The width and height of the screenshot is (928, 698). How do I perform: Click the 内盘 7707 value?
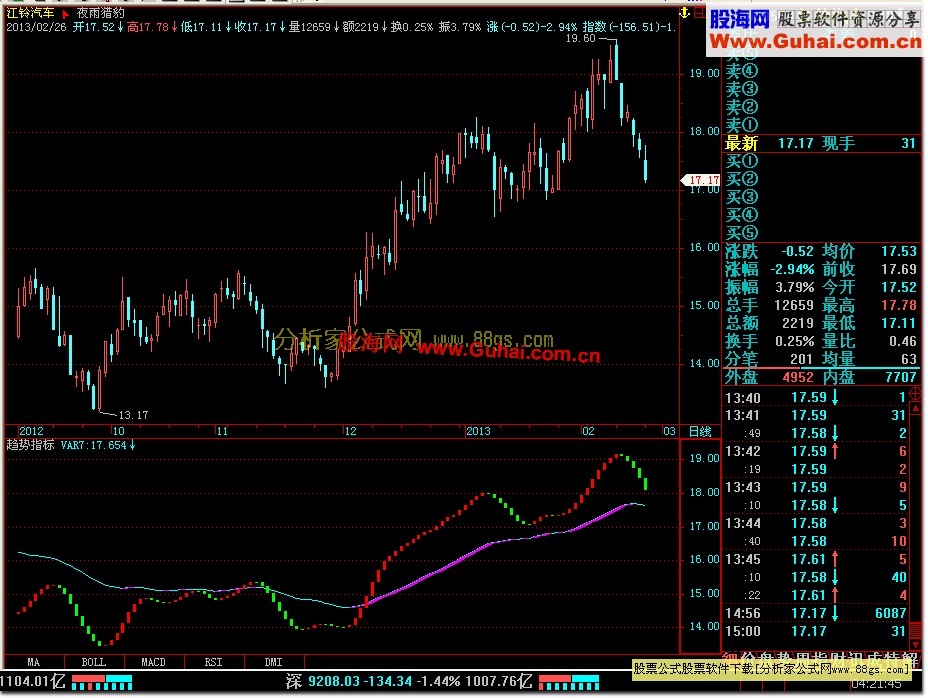(901, 377)
